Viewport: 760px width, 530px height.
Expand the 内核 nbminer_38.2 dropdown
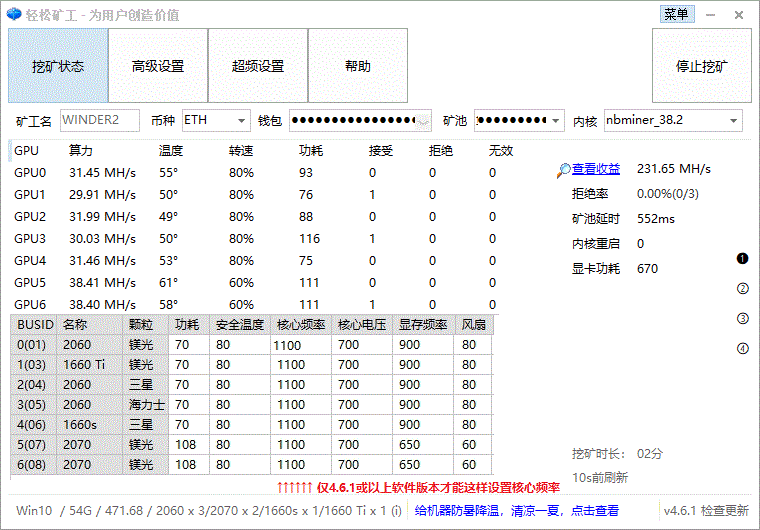coord(733,121)
